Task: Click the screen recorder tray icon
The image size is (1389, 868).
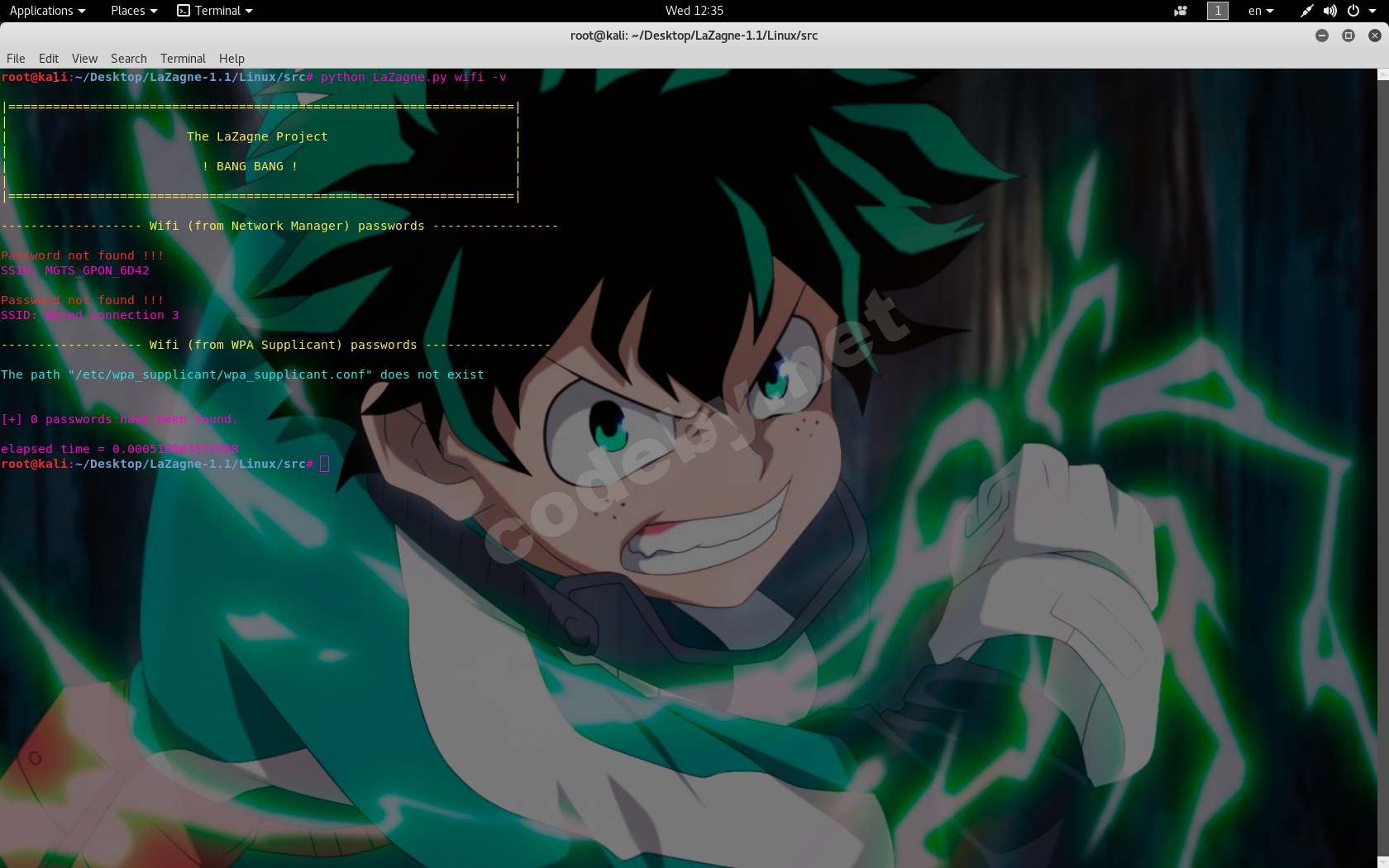Action: [1181, 11]
